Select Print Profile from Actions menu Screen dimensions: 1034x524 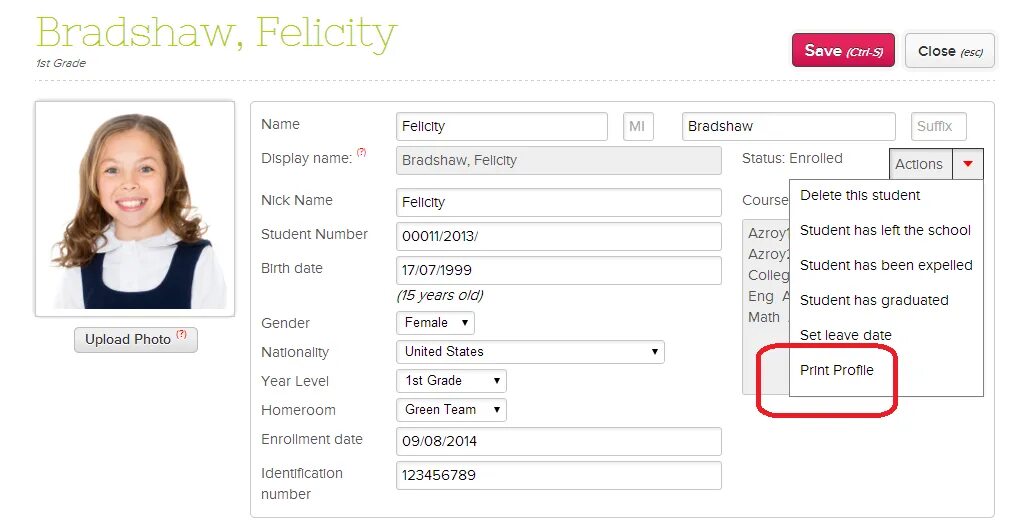click(836, 370)
